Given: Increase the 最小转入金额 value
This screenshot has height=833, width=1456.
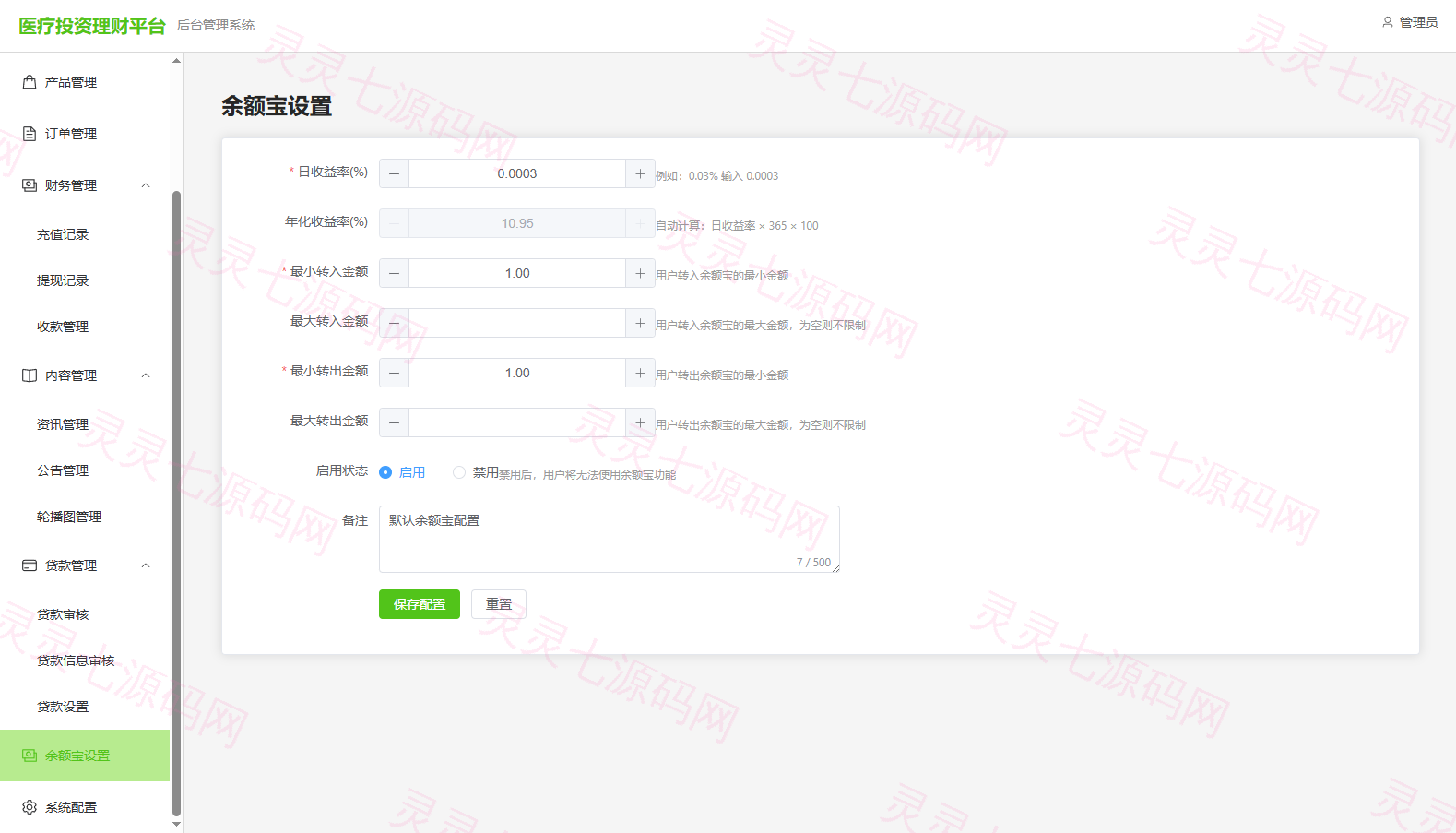Looking at the screenshot, I should click(x=640, y=273).
